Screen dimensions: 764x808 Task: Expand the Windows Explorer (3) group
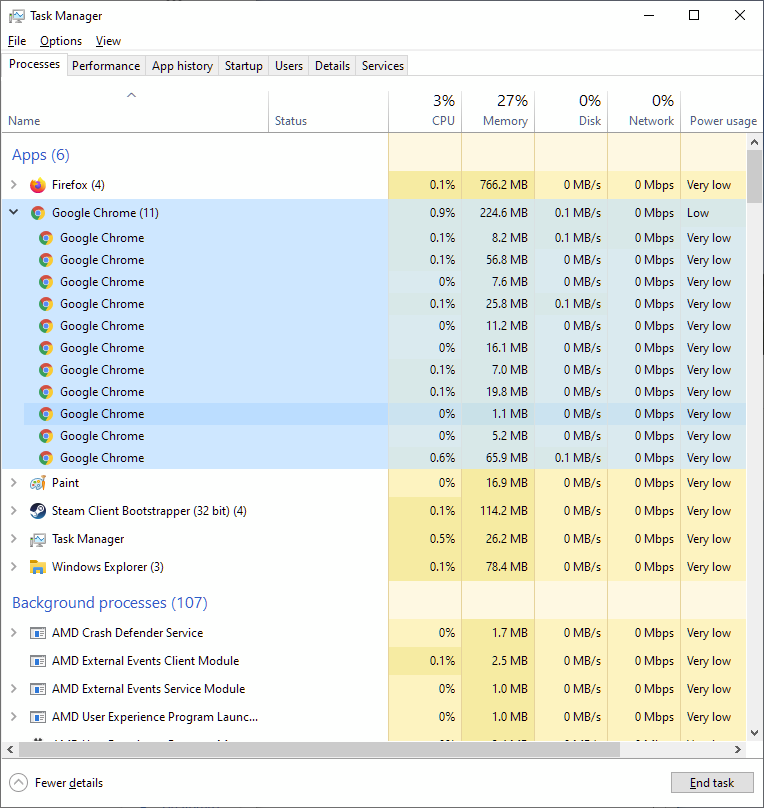[14, 566]
